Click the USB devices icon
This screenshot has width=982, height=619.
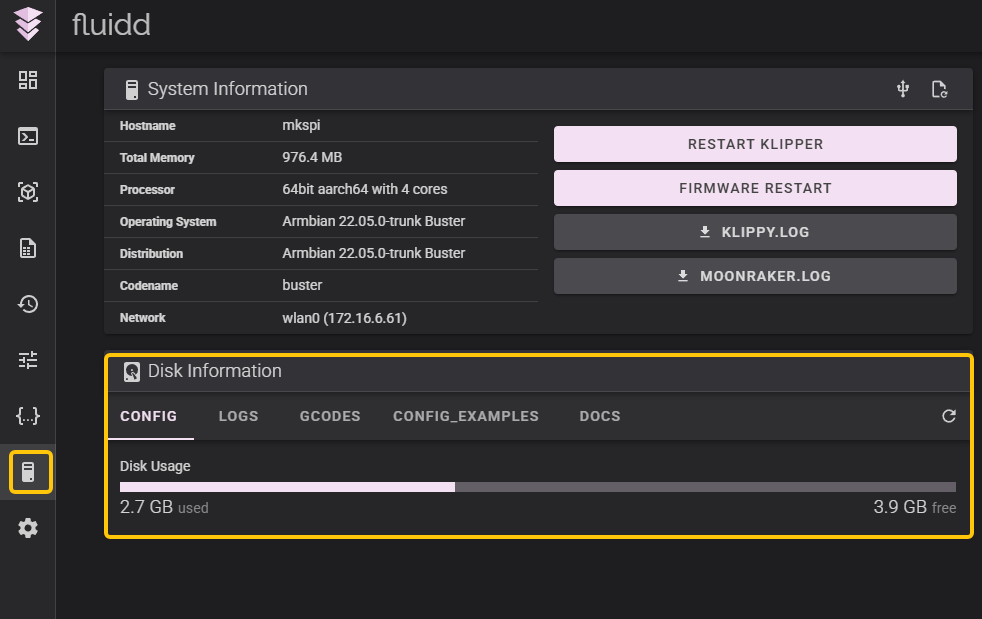click(903, 90)
